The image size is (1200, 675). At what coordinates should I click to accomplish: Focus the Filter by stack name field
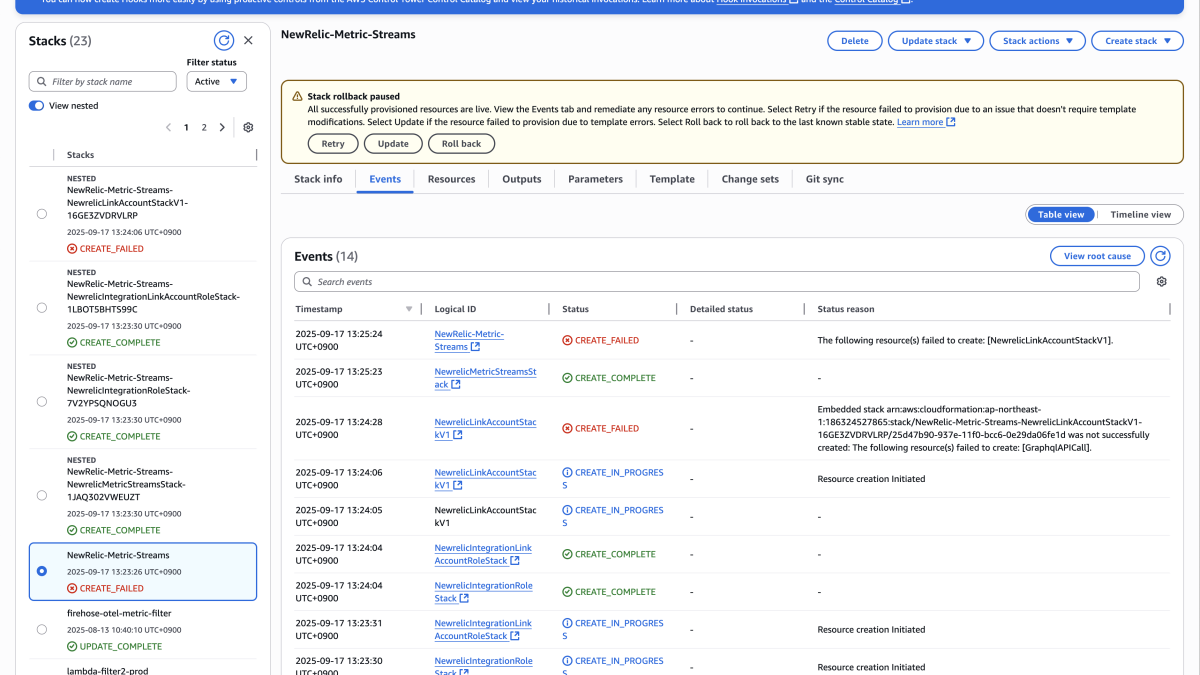coord(103,82)
